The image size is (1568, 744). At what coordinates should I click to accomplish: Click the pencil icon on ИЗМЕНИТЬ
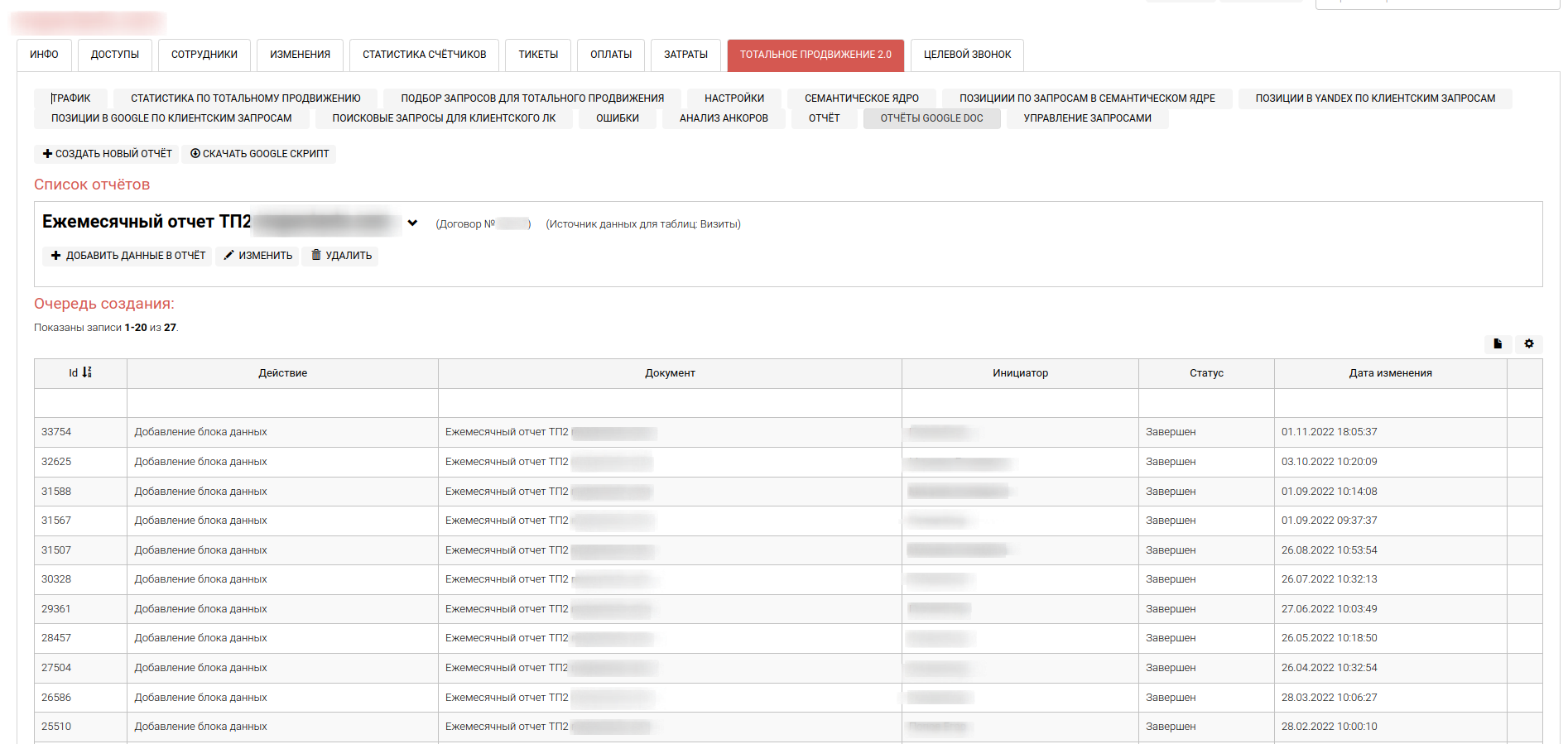[x=228, y=256]
